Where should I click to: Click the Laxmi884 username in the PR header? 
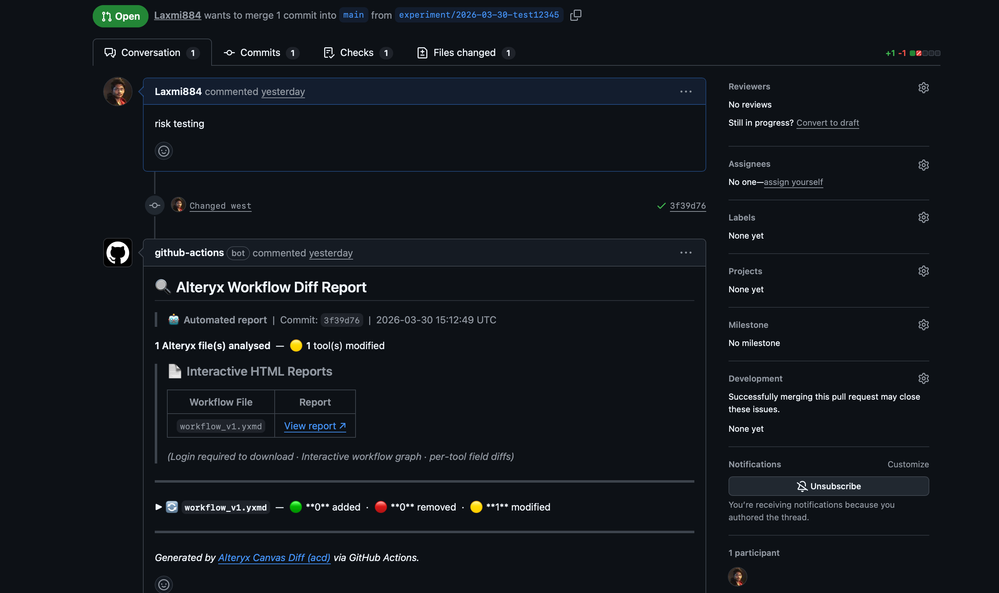[177, 15]
